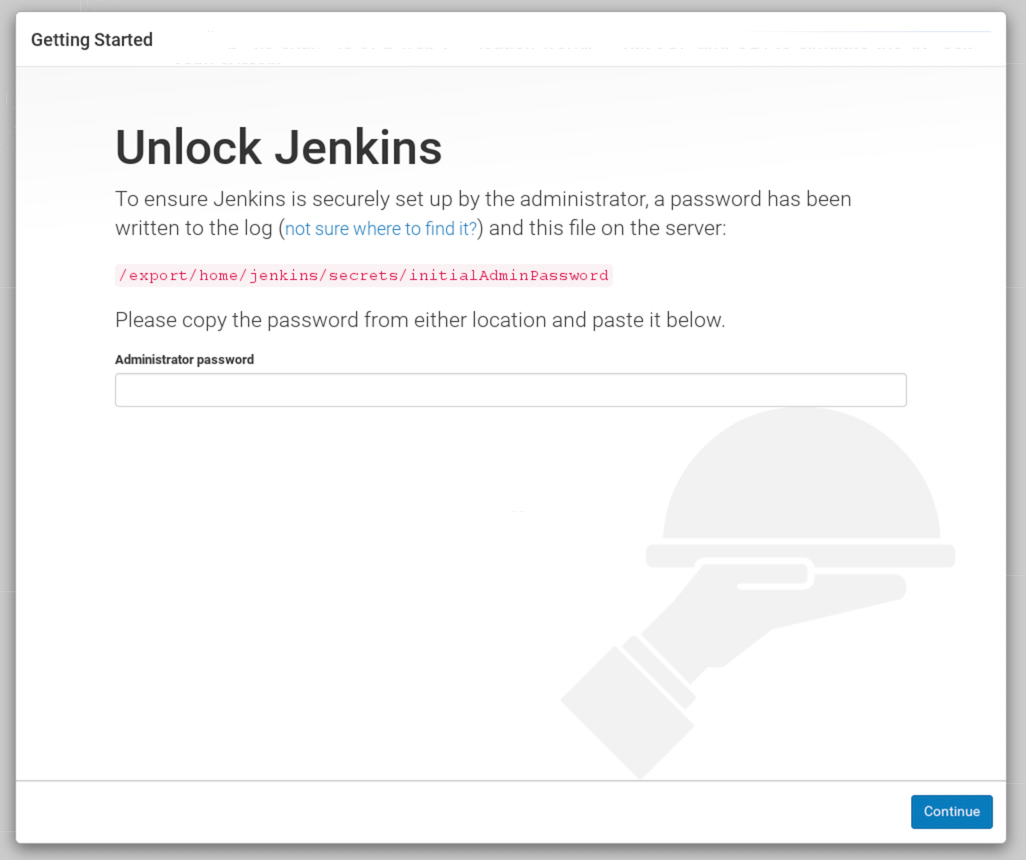Click the footer bar left of Continue
1026x860 pixels.
pyautogui.click(x=450, y=812)
